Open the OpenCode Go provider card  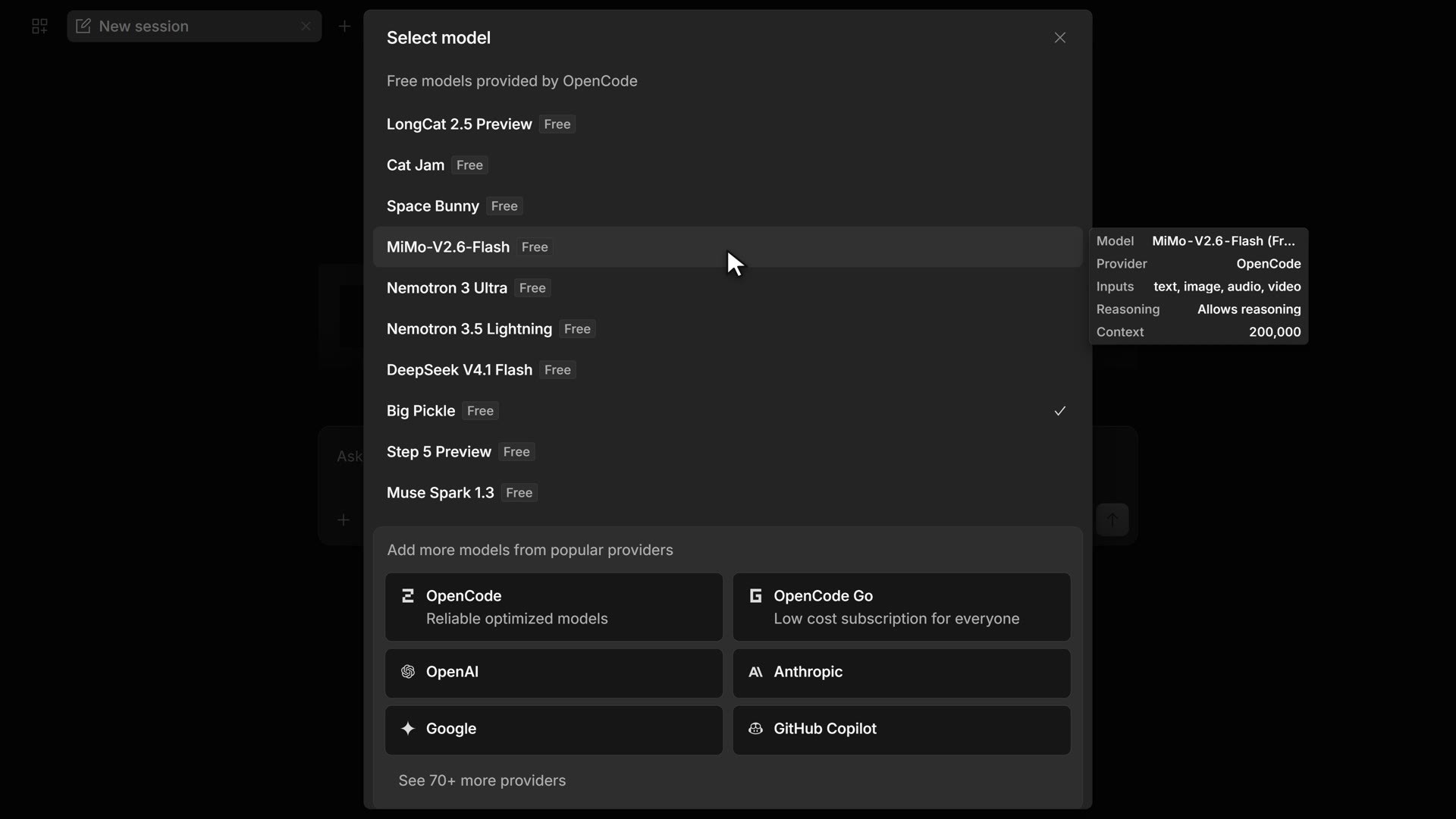pos(902,607)
